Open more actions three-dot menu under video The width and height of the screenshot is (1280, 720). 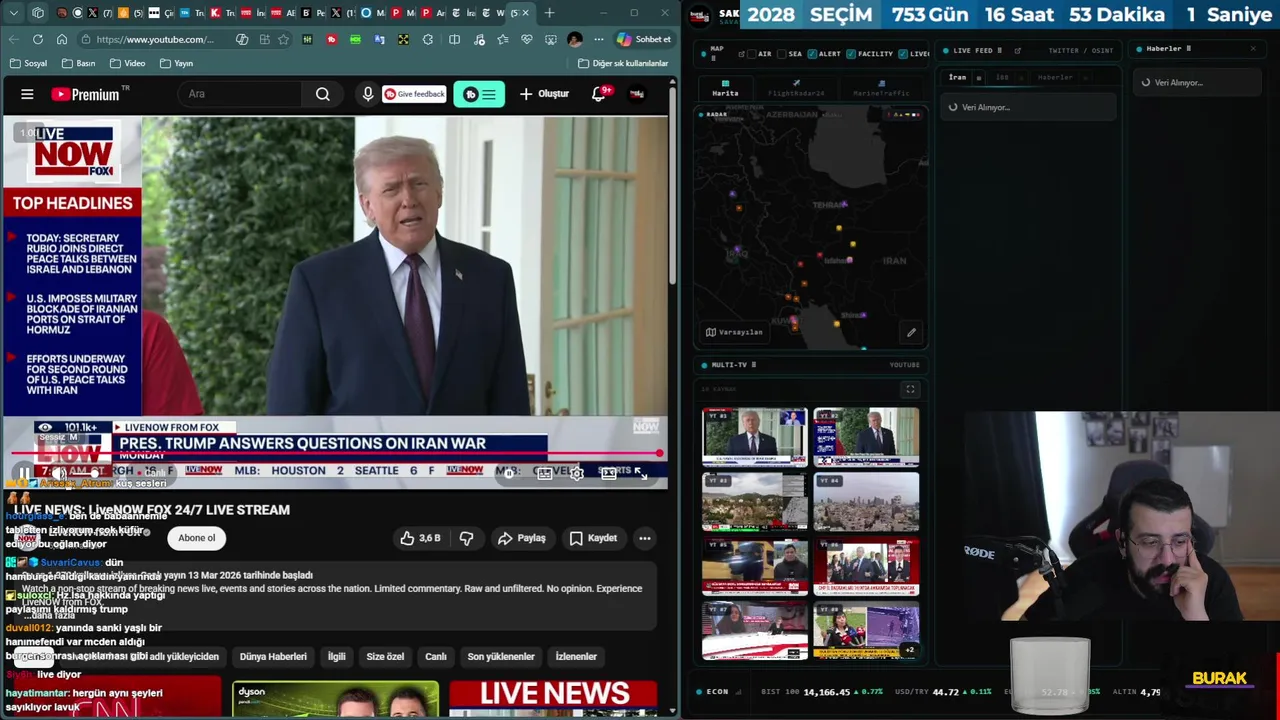pyautogui.click(x=645, y=538)
